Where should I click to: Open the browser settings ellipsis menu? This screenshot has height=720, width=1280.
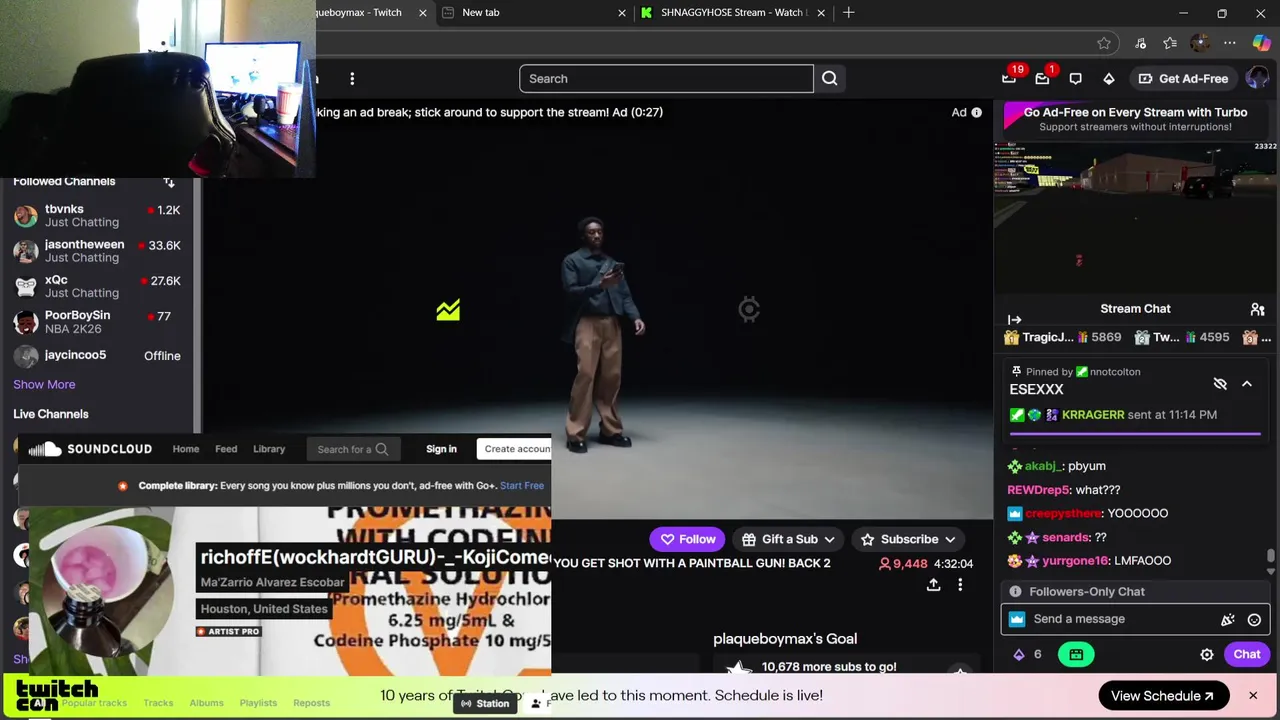point(1230,43)
